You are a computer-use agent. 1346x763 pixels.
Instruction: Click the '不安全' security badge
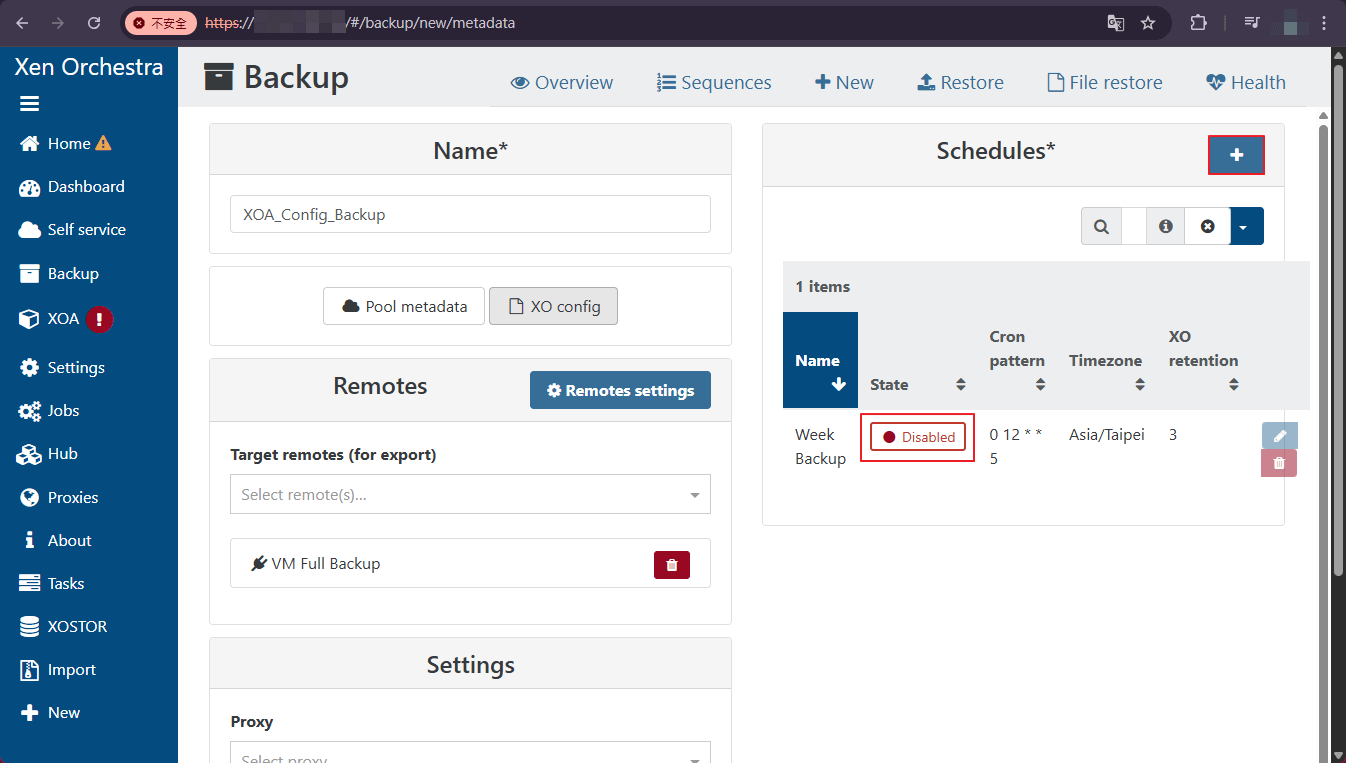click(161, 23)
